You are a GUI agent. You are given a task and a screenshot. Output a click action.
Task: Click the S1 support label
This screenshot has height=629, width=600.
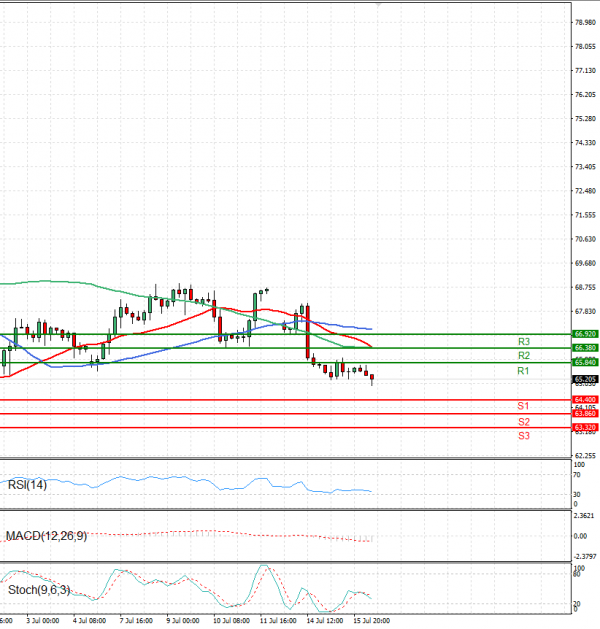[523, 406]
